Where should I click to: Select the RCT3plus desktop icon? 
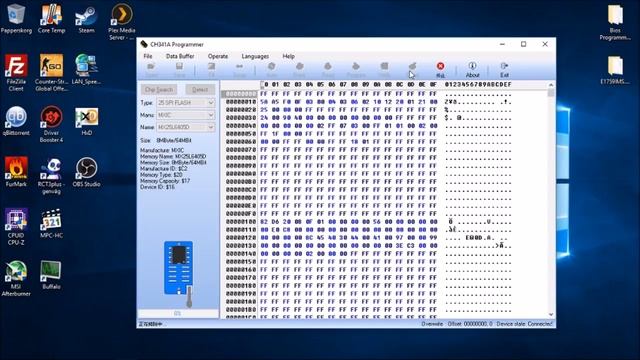coord(51,176)
